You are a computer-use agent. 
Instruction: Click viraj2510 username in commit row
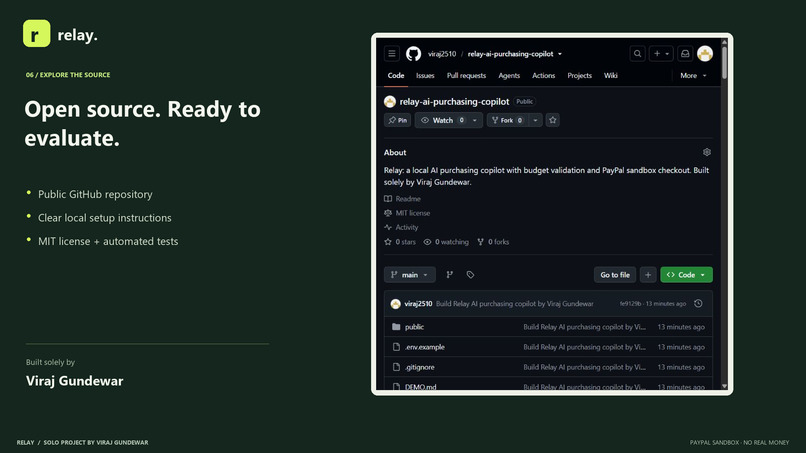(x=418, y=303)
